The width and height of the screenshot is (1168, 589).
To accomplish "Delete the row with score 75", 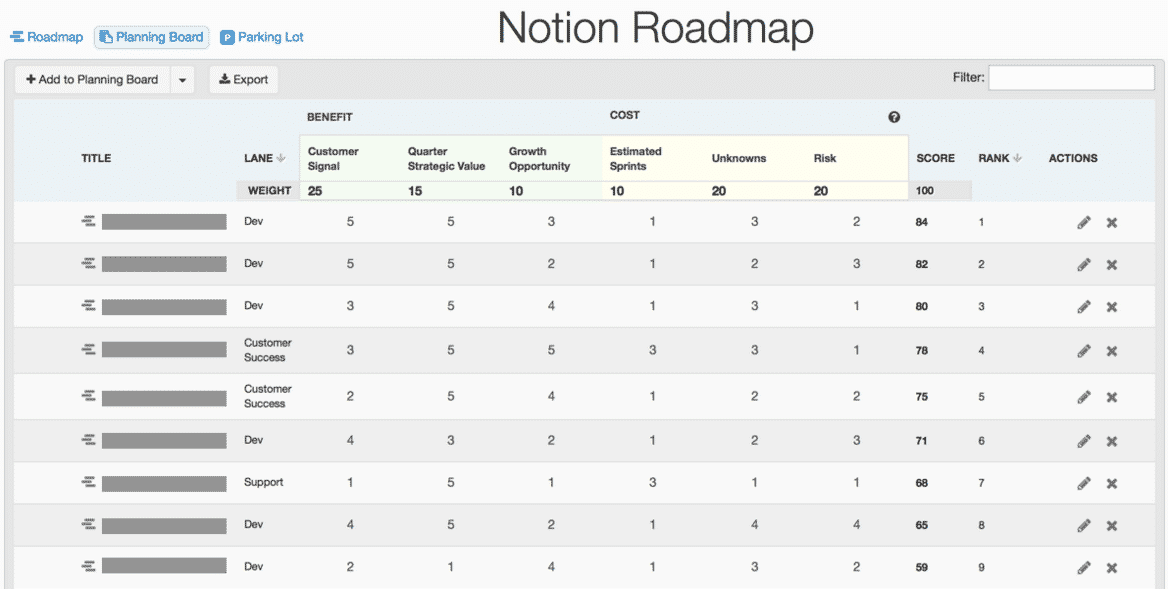I will [x=1111, y=398].
